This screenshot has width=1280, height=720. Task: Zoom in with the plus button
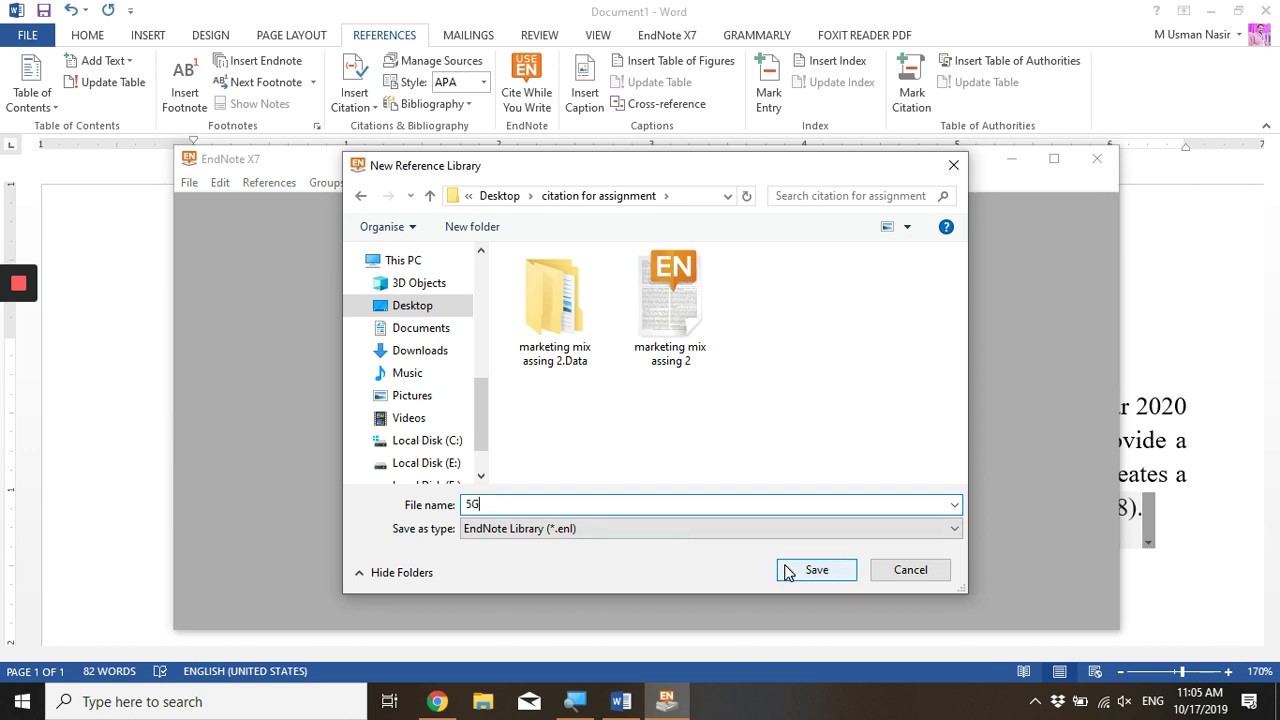point(1228,672)
